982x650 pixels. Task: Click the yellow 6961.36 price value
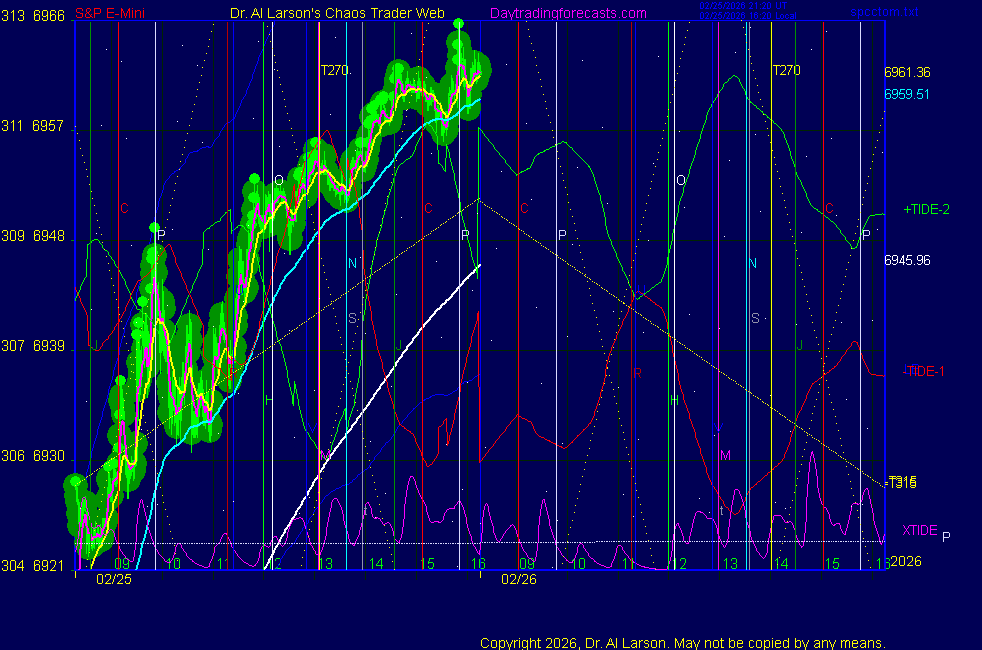pyautogui.click(x=907, y=73)
